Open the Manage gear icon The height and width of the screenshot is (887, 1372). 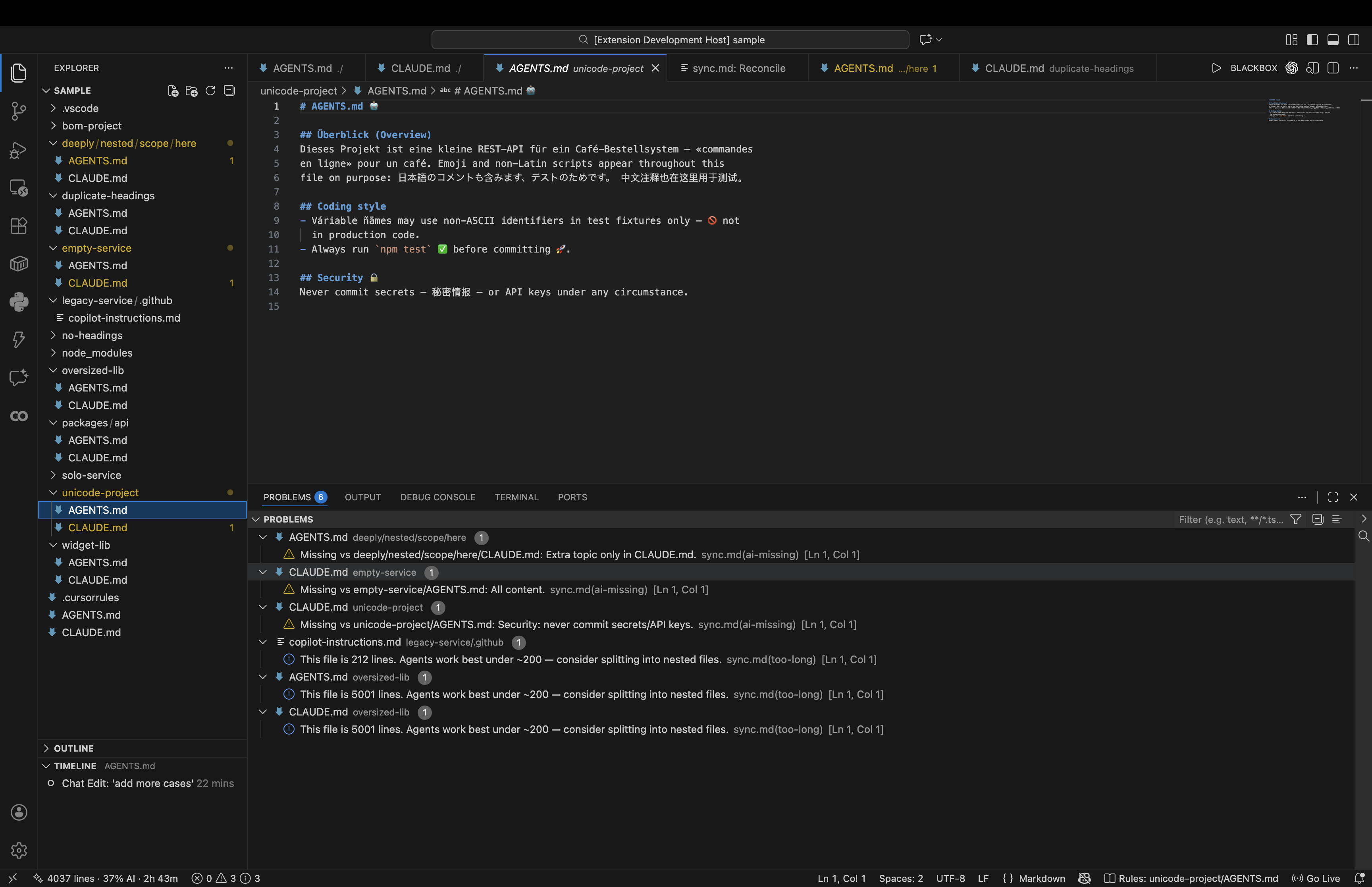18,850
